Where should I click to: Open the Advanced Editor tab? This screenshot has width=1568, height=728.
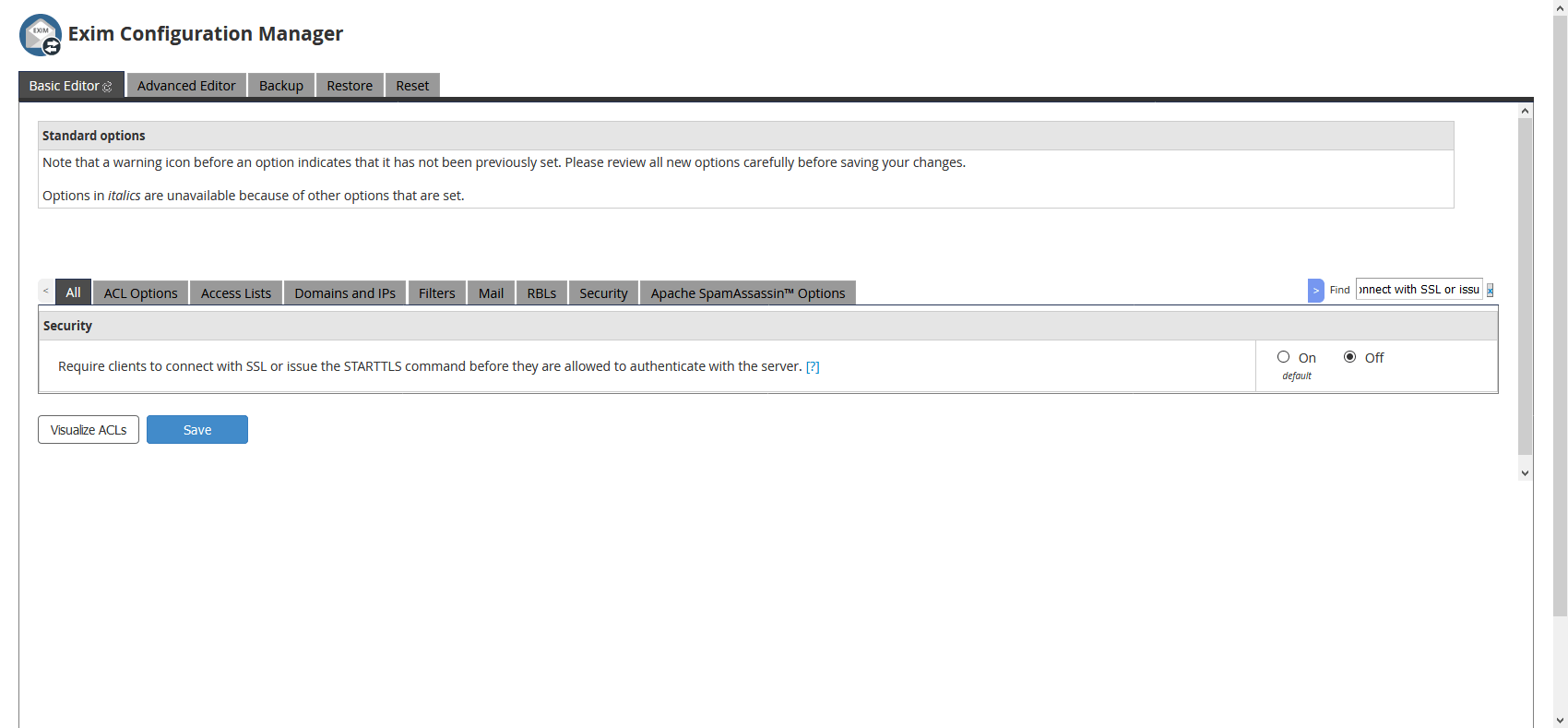point(186,85)
